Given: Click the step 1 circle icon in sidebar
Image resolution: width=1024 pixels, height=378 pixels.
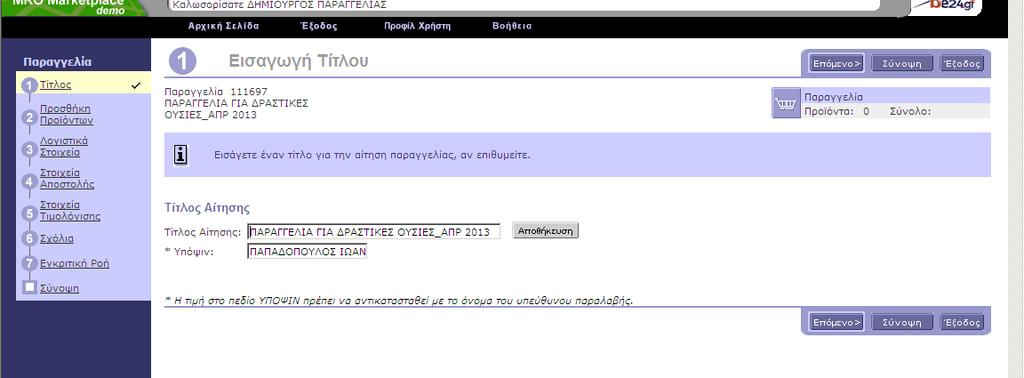Looking at the screenshot, I should click(29, 86).
